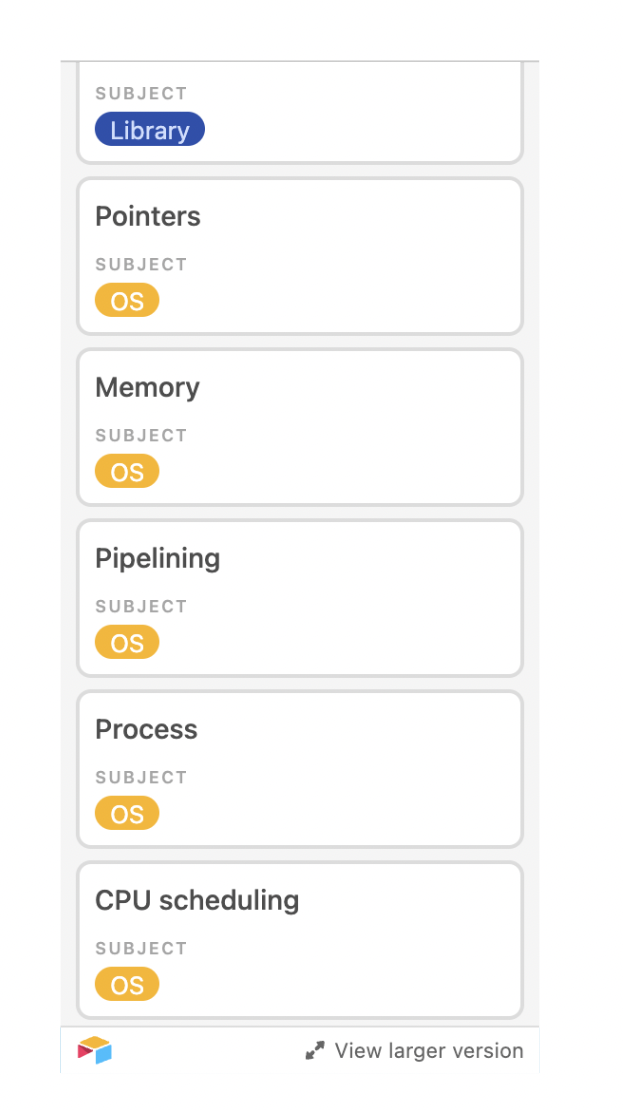The width and height of the screenshot is (623, 1110).
Task: Click the SUBJECT label on the Memory card
Action: click(141, 435)
